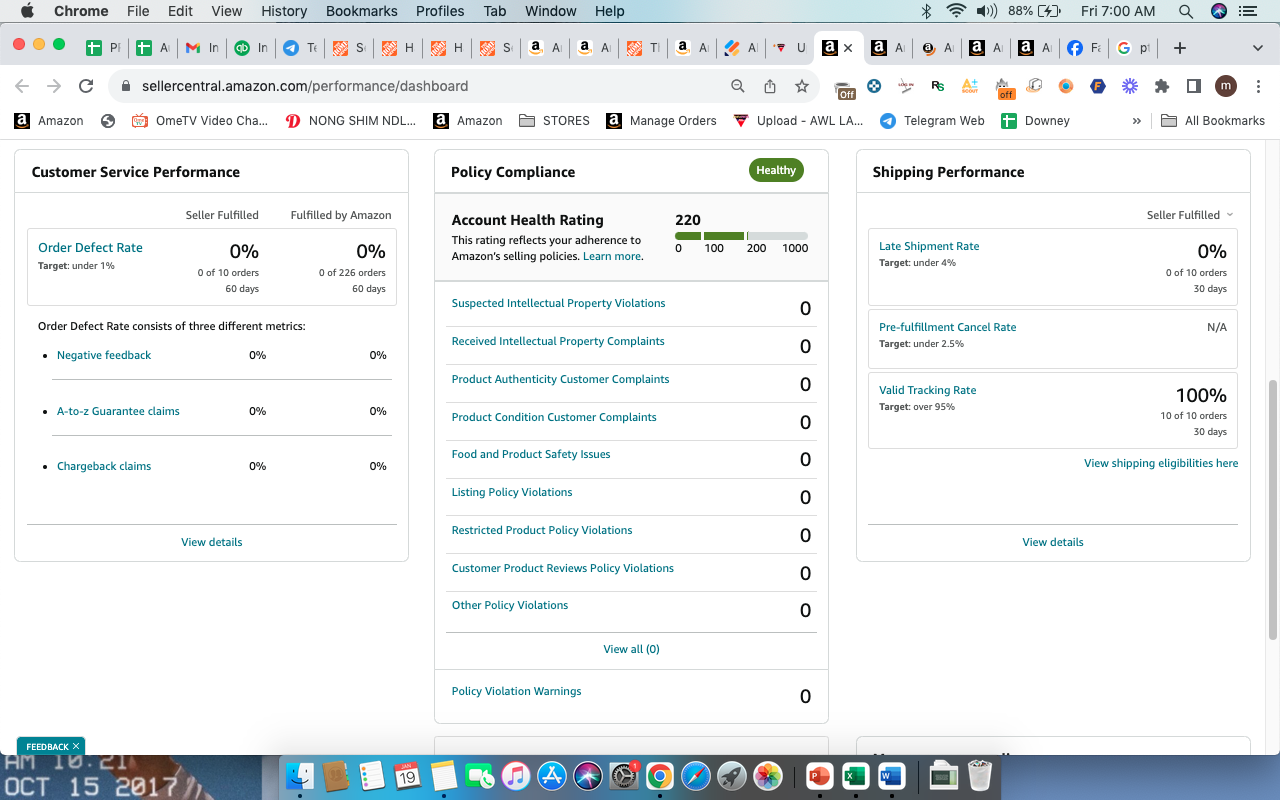Share this page via share icon
1280x800 pixels.
click(769, 86)
